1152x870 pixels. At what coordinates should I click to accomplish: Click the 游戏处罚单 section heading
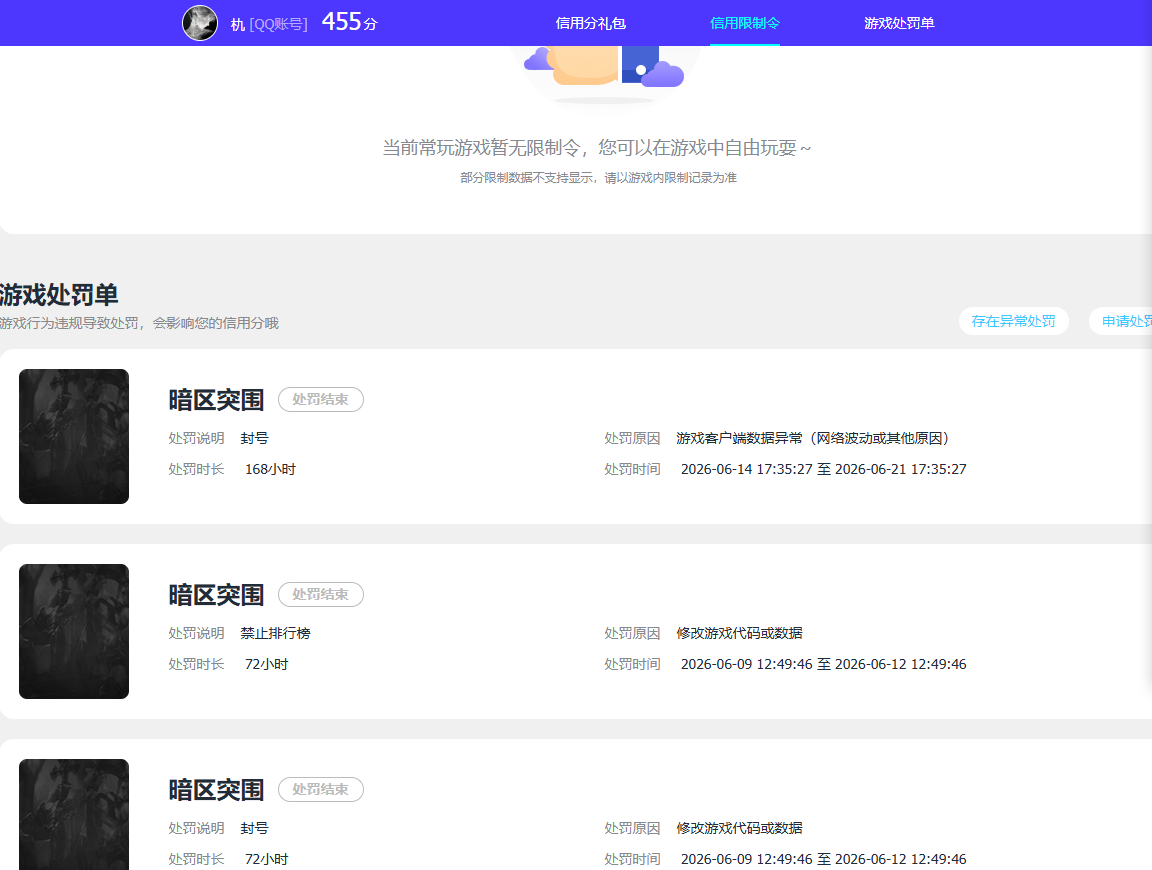click(59, 295)
